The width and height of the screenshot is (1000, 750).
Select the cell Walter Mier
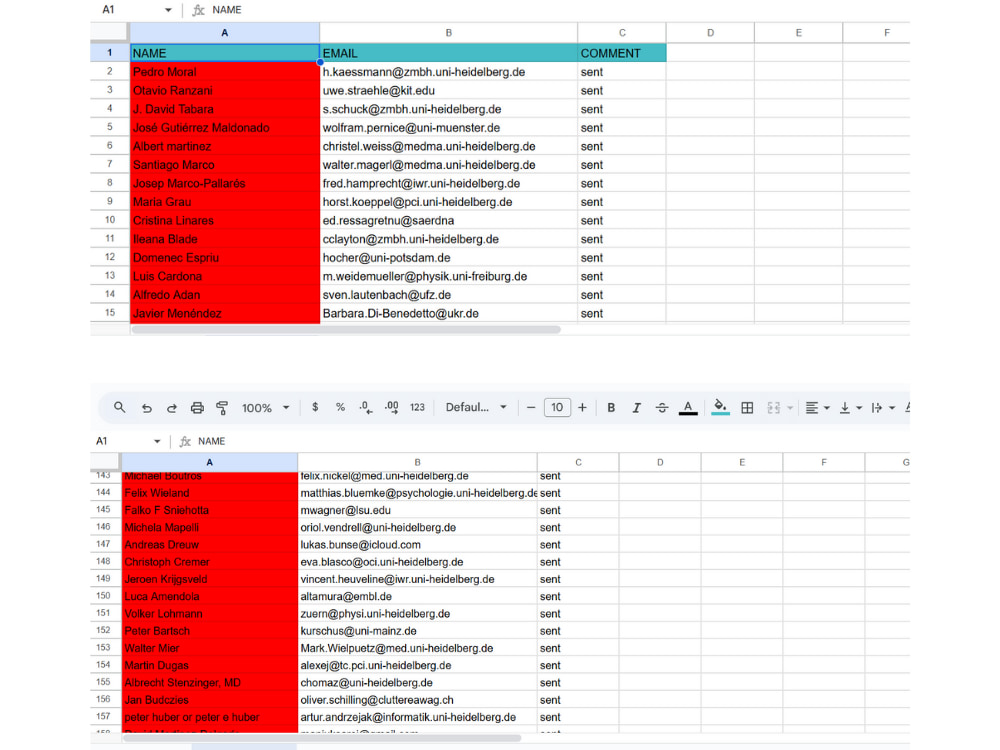coord(209,648)
